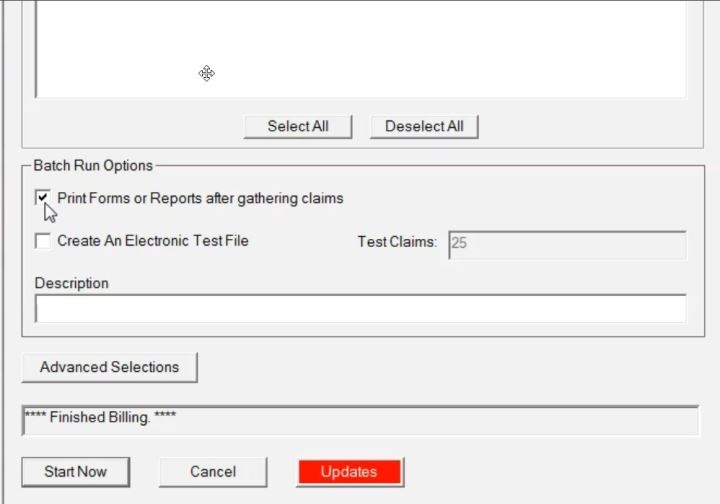Click the '25' value in Test Claims

459,243
